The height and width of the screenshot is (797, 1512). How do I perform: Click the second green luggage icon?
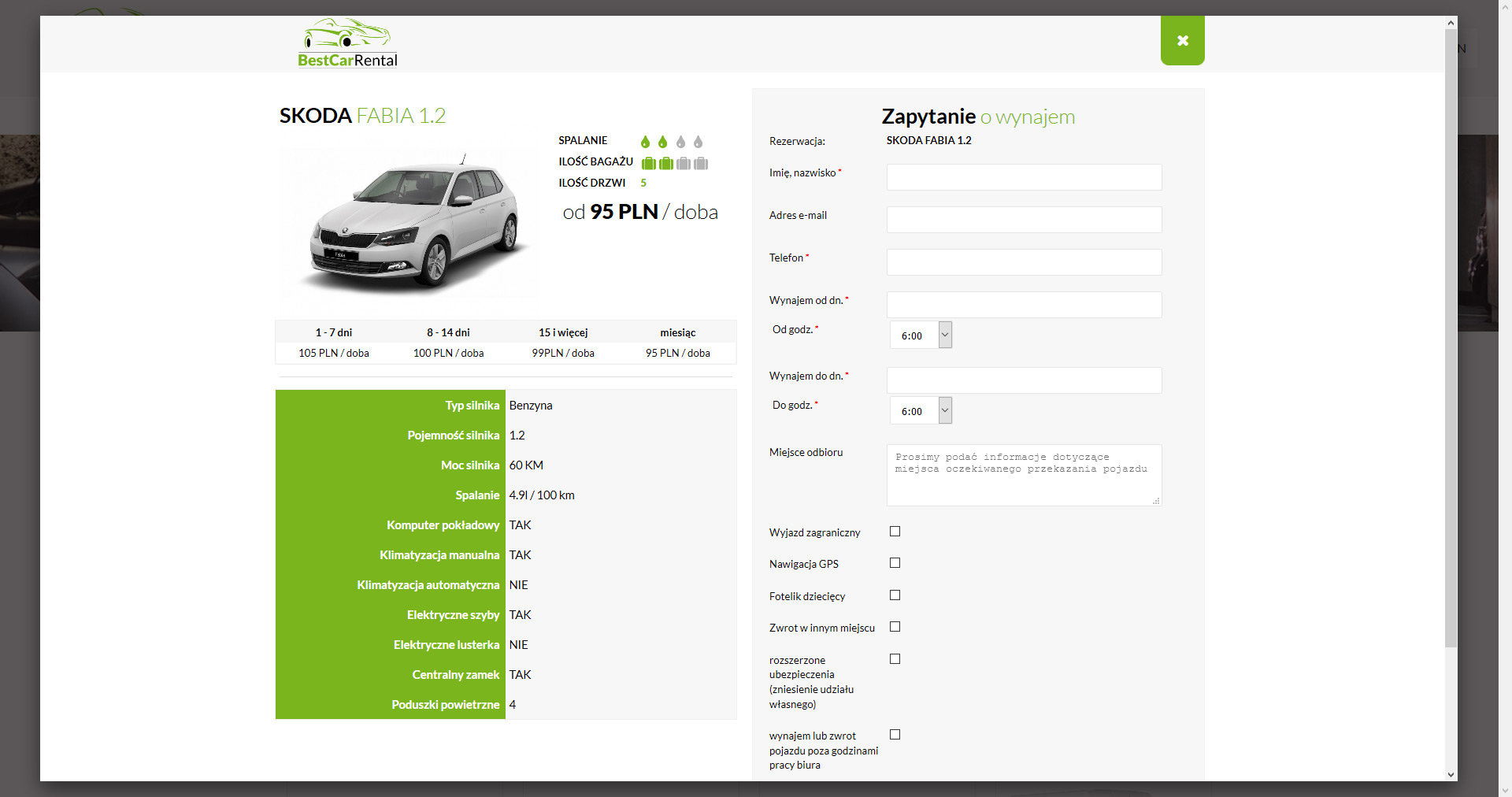click(x=666, y=163)
